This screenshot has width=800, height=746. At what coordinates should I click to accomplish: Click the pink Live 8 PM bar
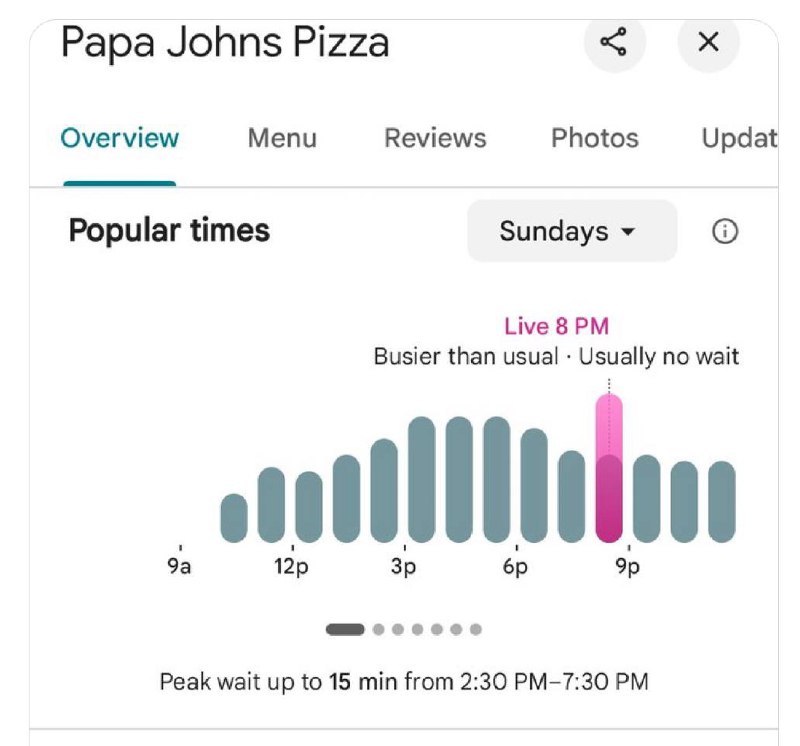tap(609, 468)
